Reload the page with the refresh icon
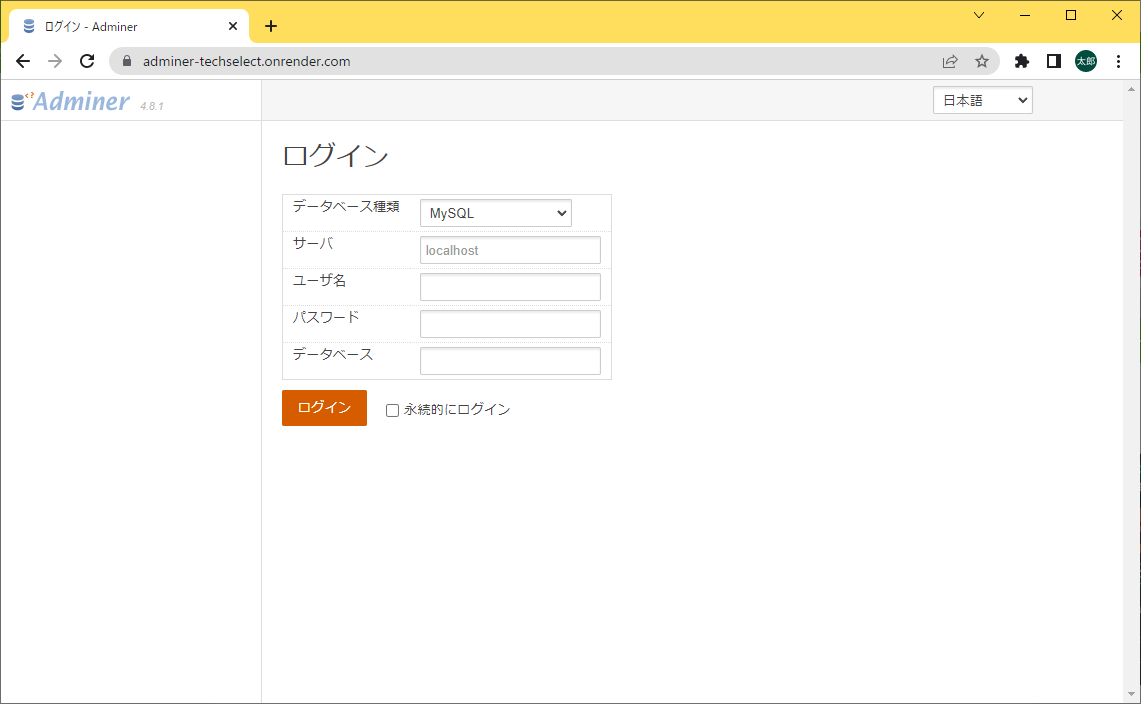This screenshot has width=1141, height=704. click(x=87, y=61)
